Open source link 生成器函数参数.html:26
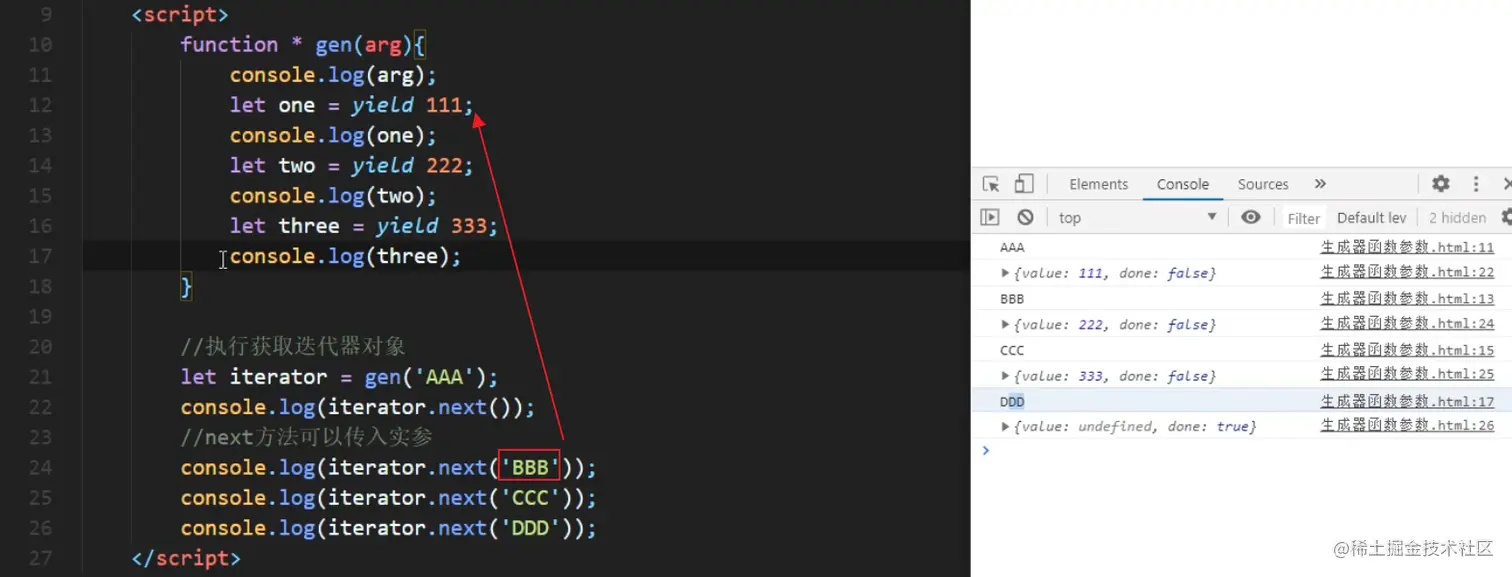 pyautogui.click(x=1407, y=427)
